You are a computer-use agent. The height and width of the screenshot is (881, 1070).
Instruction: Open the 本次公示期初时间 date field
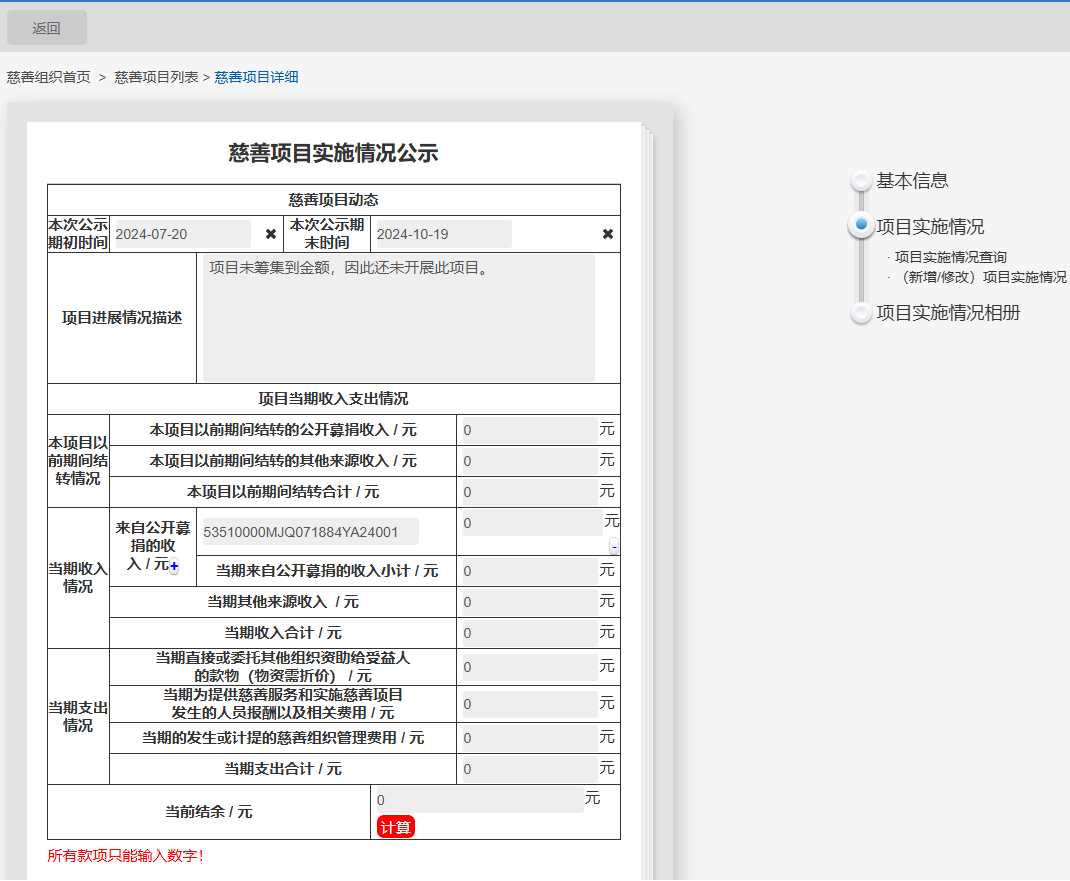tap(181, 234)
